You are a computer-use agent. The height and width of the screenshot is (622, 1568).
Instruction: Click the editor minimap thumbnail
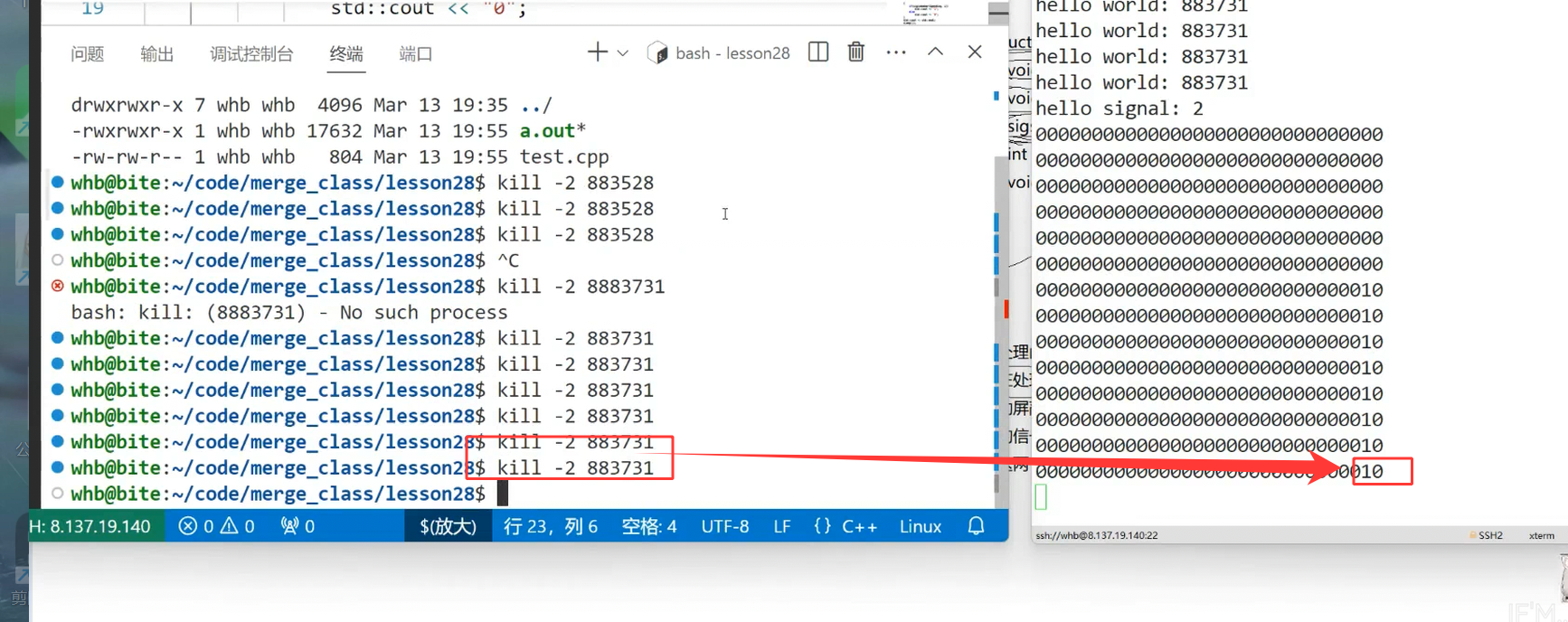click(924, 13)
